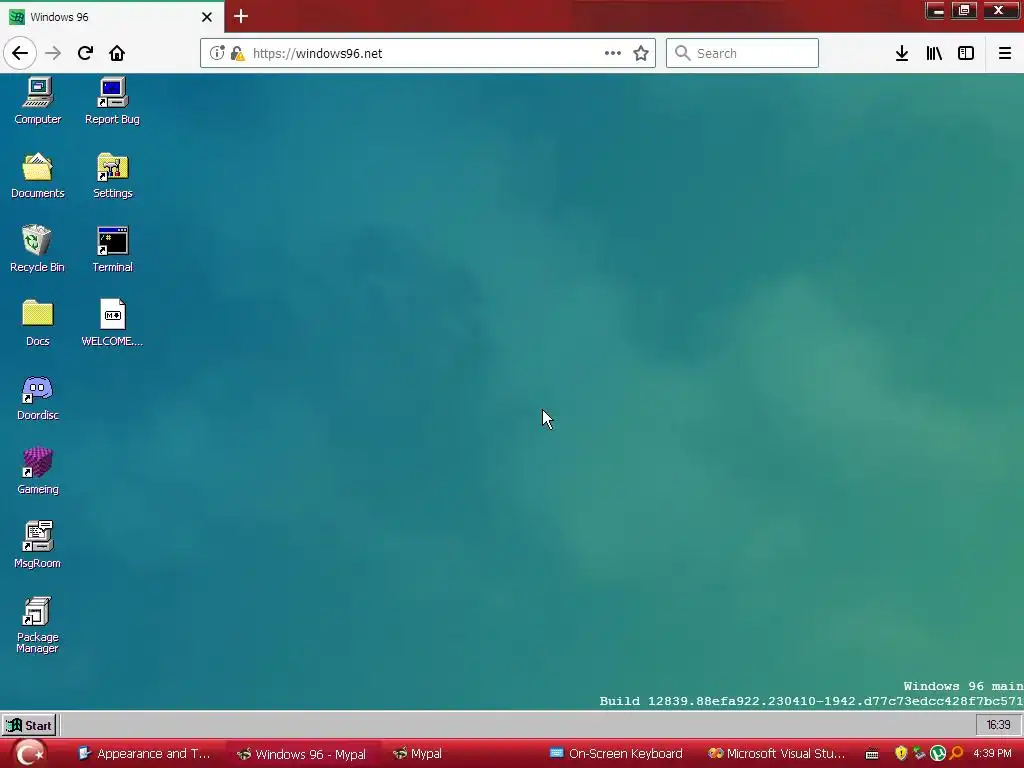Click the lock warning icon in address bar

[238, 54]
